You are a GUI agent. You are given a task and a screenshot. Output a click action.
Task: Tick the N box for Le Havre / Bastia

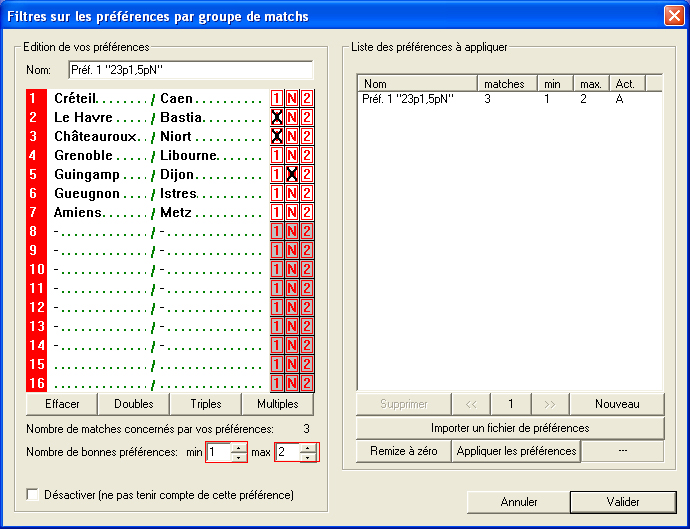[x=292, y=118]
